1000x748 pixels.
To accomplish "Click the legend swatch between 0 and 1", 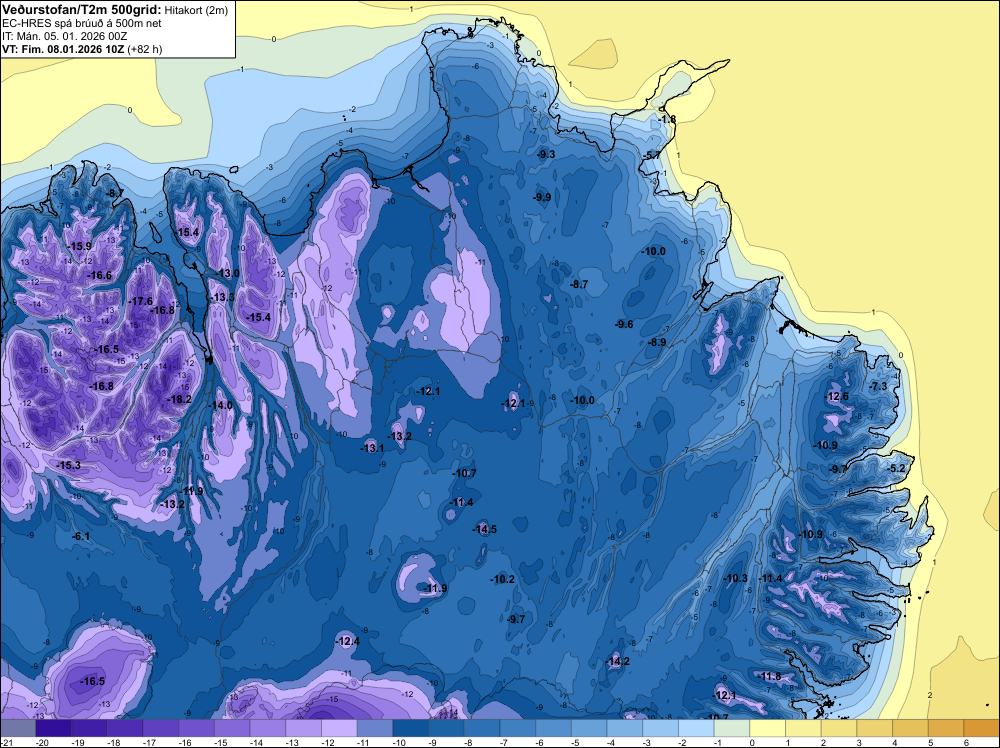I will (x=768, y=728).
